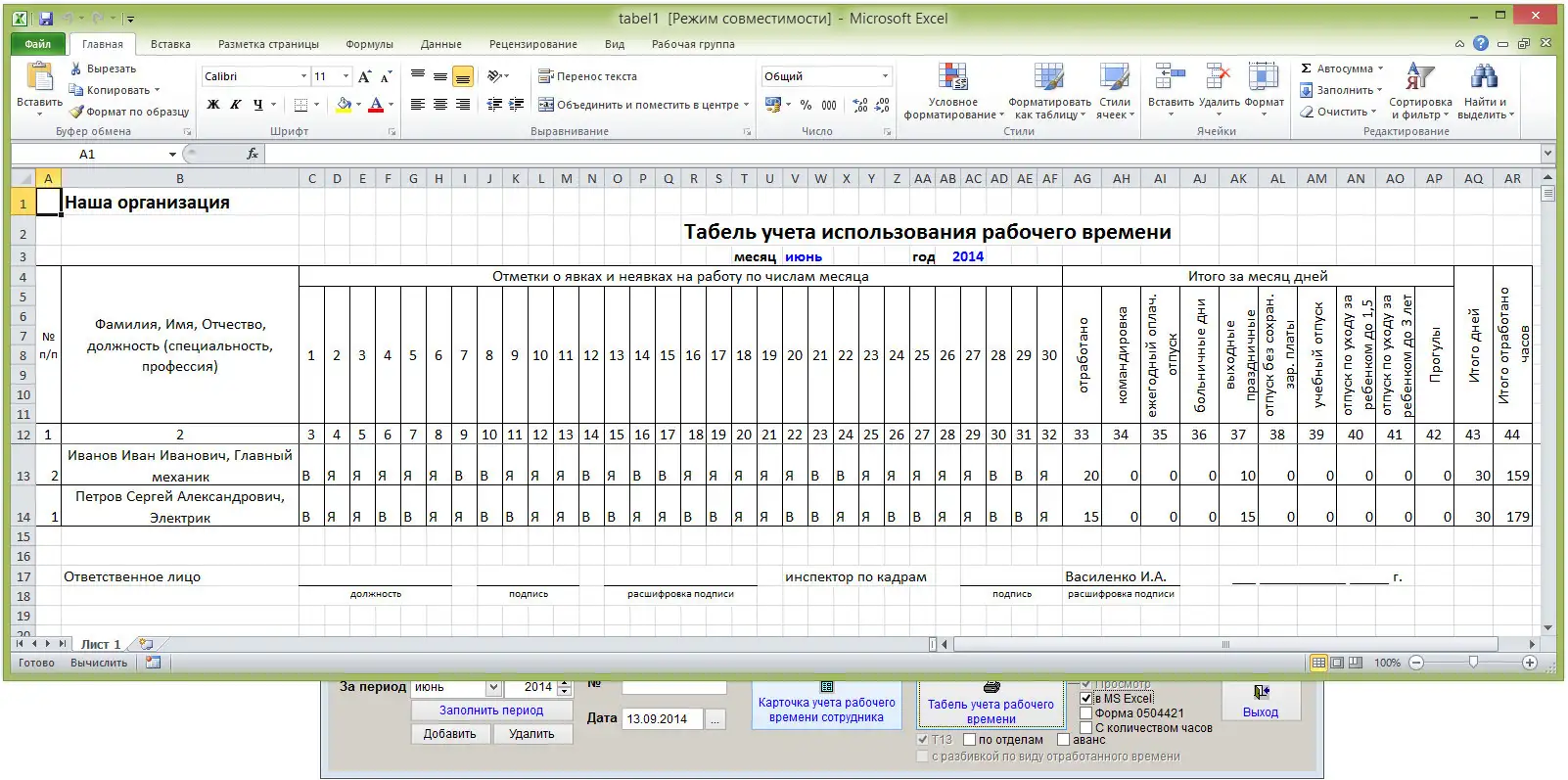1568x780 pixels.
Task: Check the 'по отделам' checkbox
Action: coord(970,740)
